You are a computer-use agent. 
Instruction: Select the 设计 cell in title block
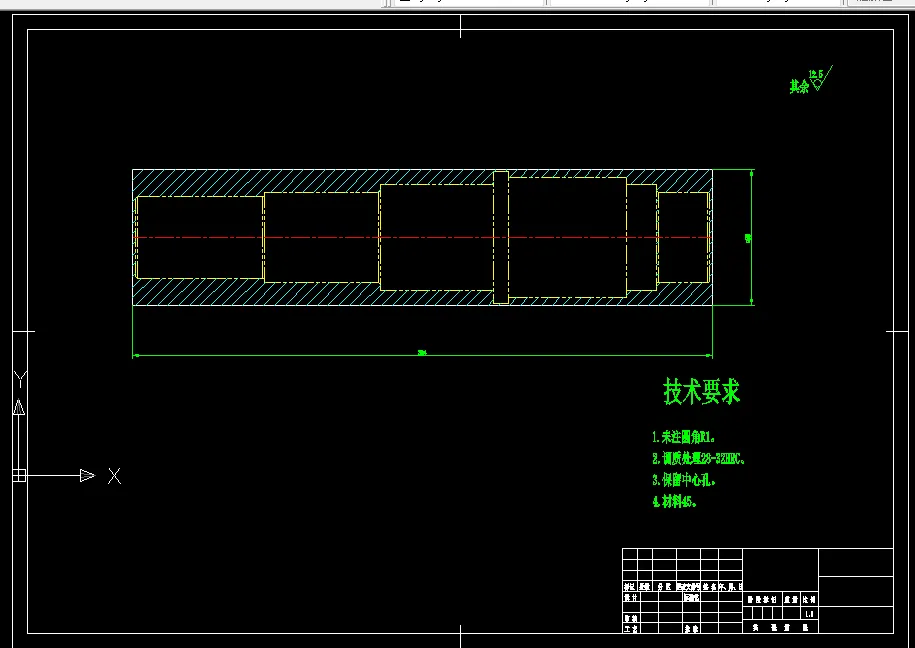[x=630, y=598]
